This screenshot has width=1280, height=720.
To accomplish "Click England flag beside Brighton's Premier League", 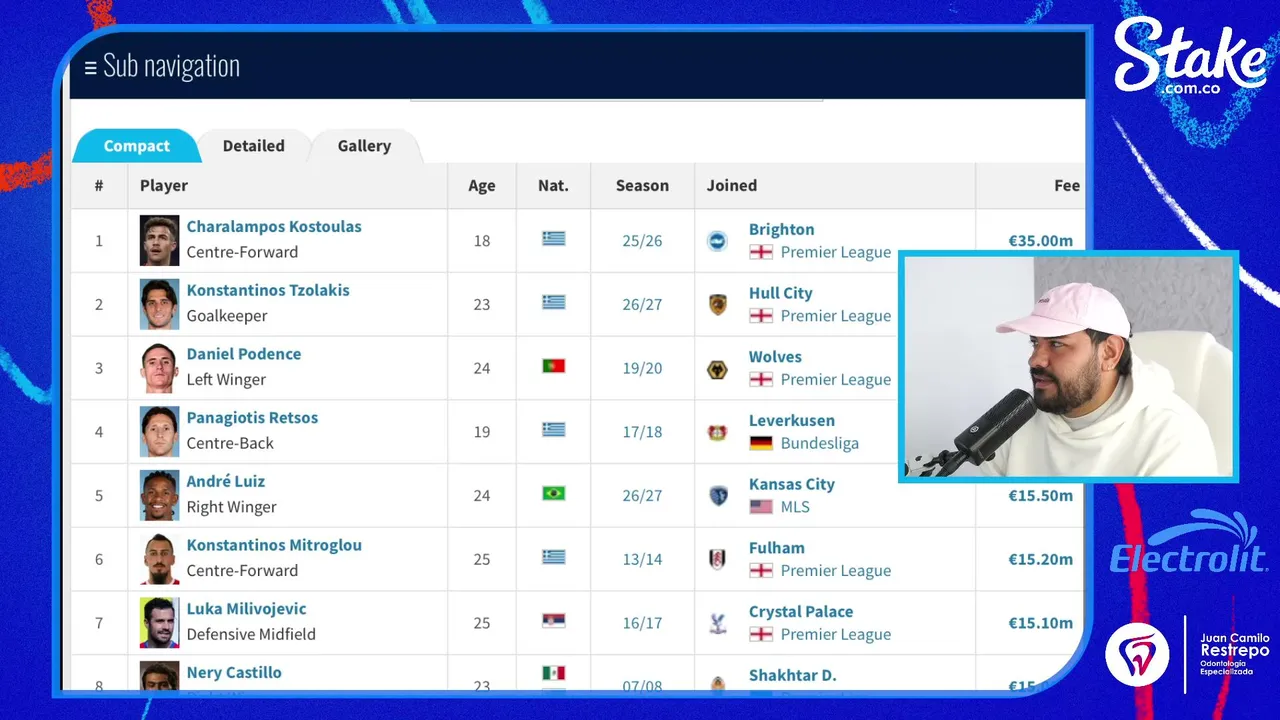I will pos(761,252).
